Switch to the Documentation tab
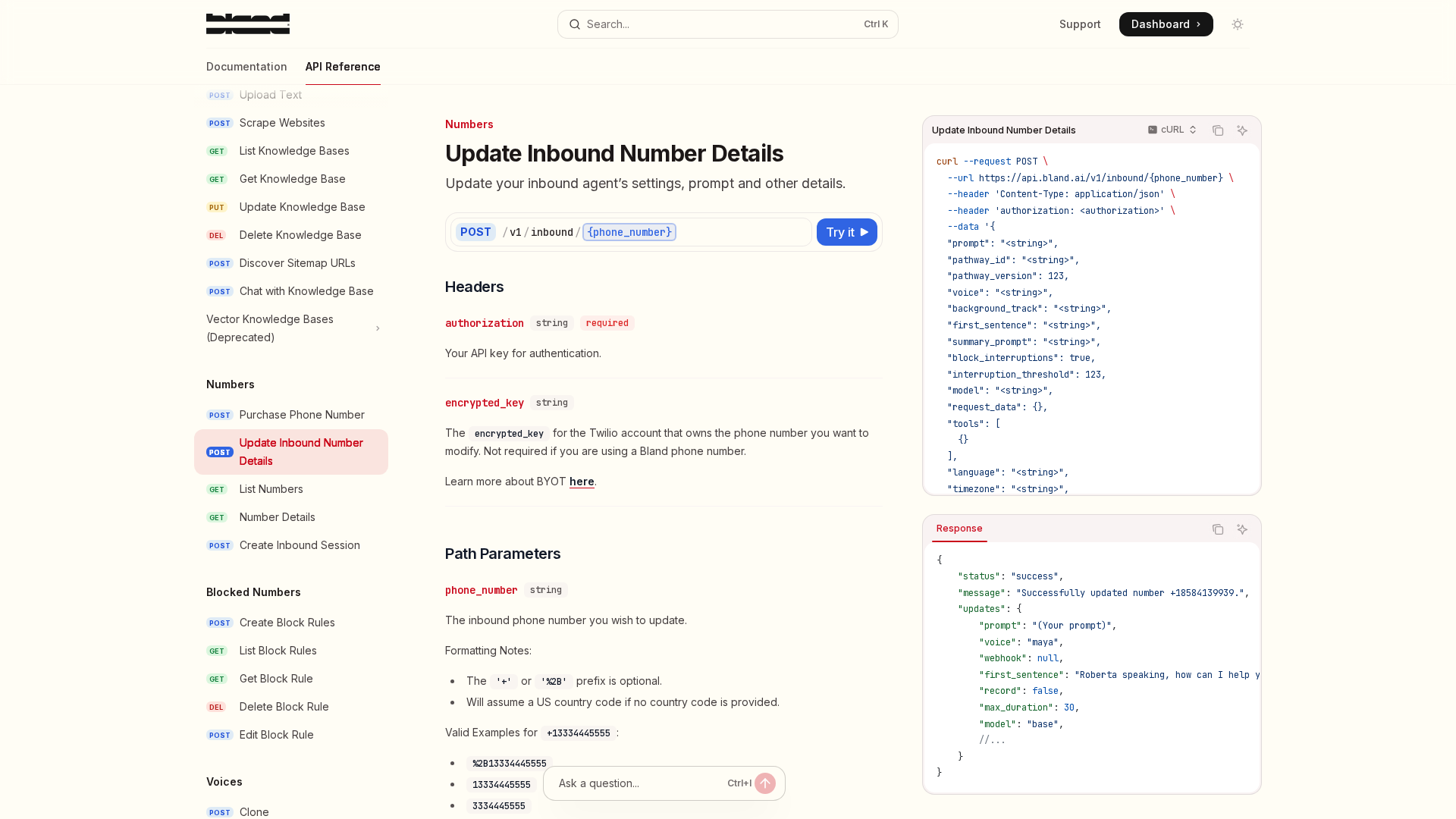 click(246, 67)
